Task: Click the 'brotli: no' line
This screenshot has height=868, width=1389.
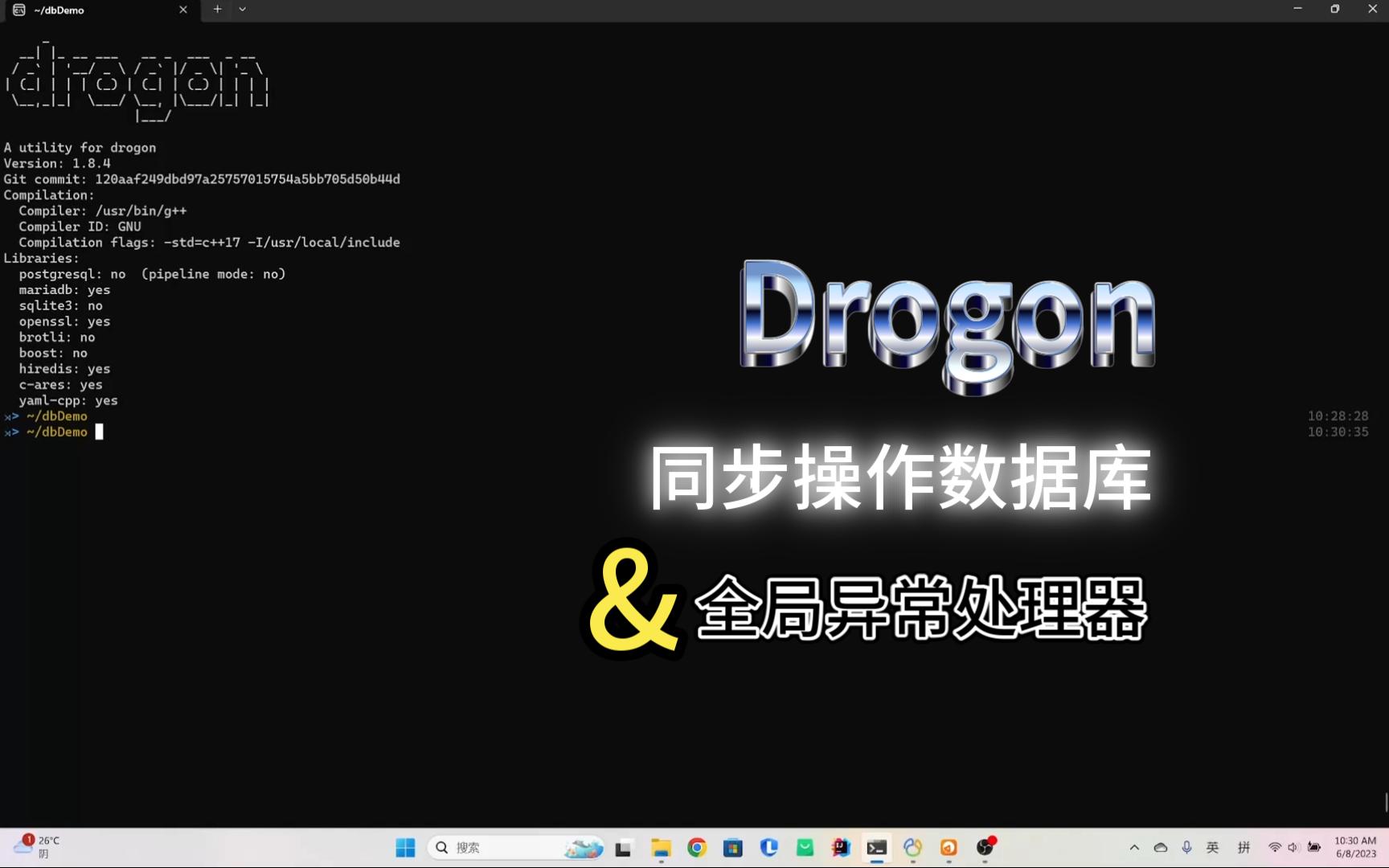Action: [x=57, y=338]
